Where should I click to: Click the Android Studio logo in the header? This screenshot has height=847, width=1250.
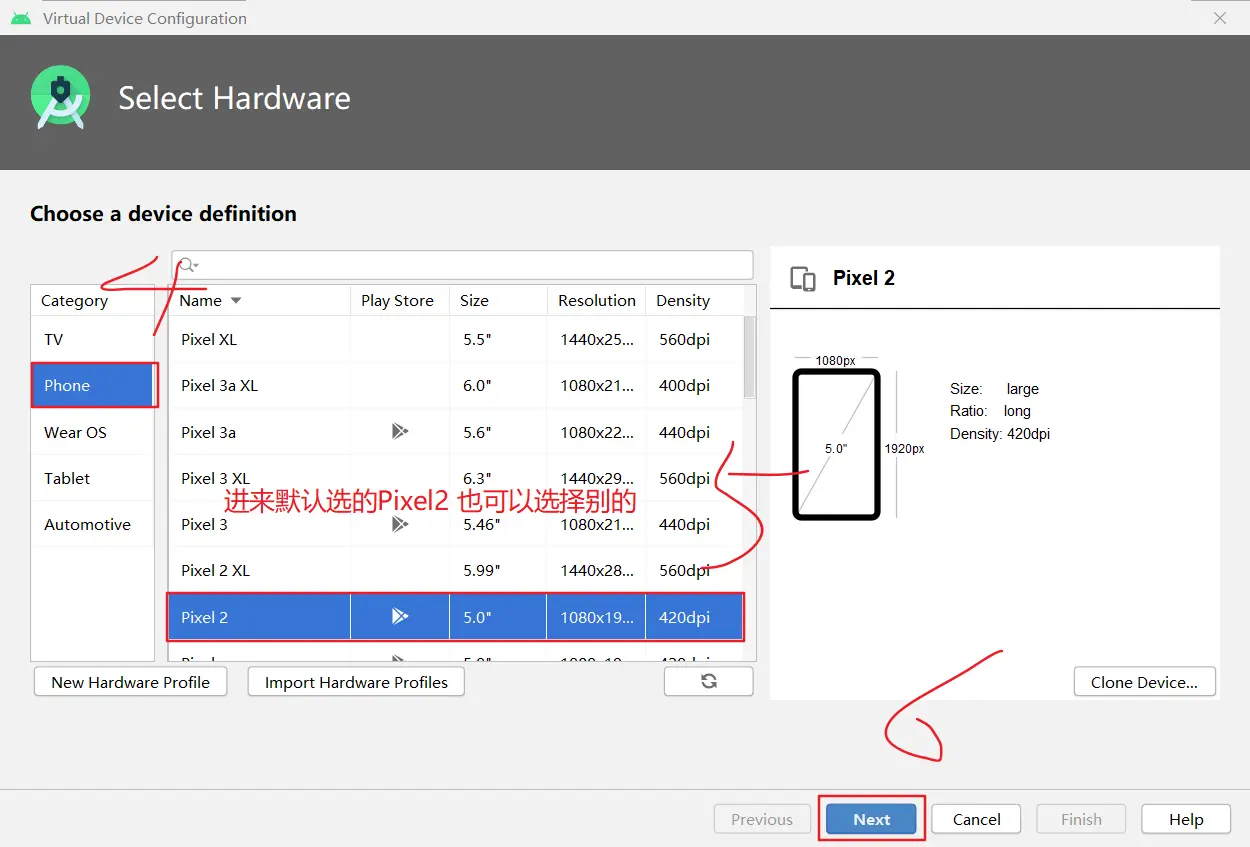tap(61, 97)
